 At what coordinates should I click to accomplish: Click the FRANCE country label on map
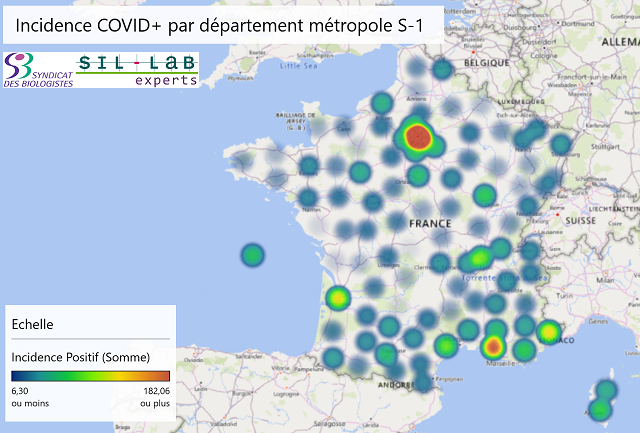tap(432, 222)
